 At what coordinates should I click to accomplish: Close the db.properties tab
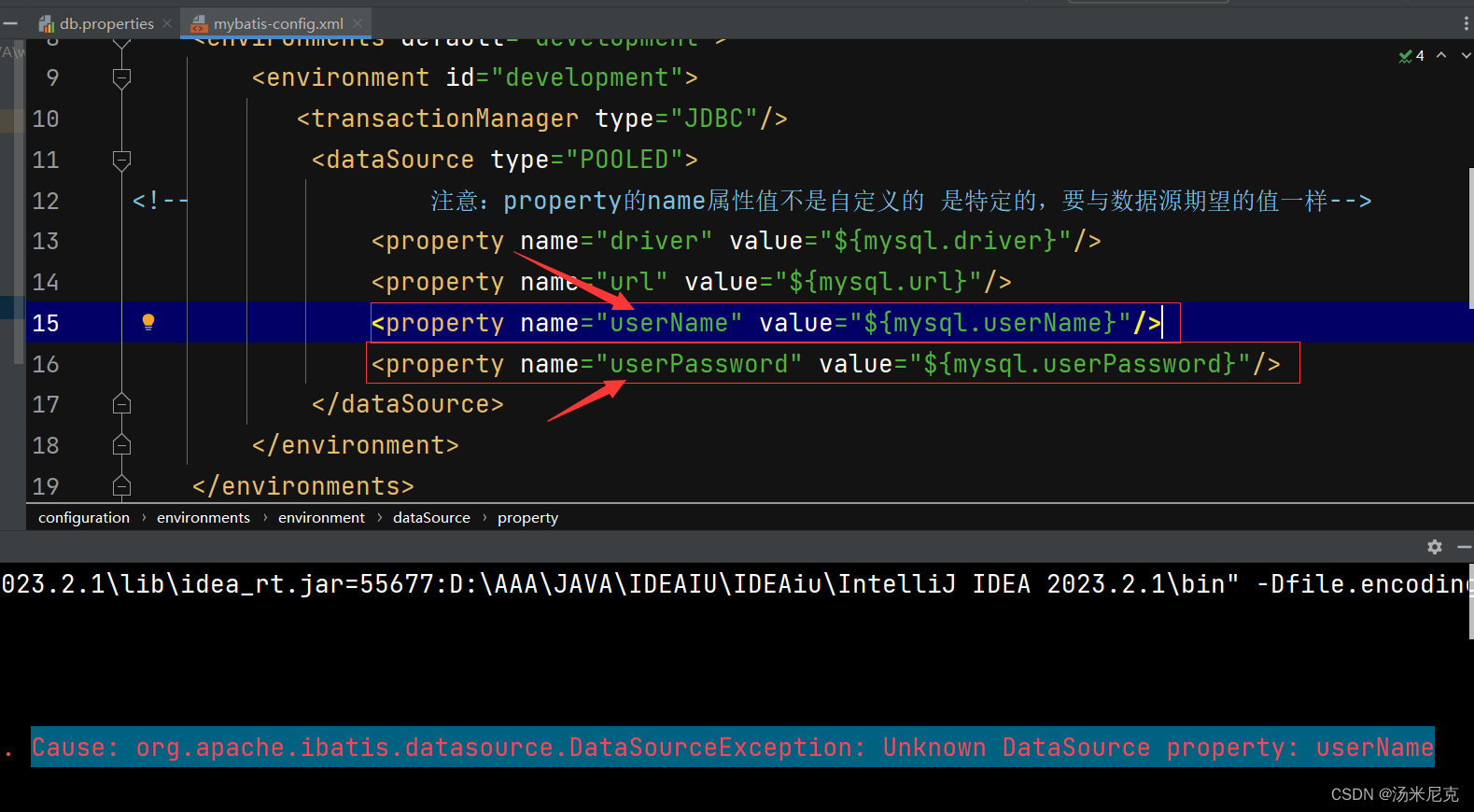point(167,23)
